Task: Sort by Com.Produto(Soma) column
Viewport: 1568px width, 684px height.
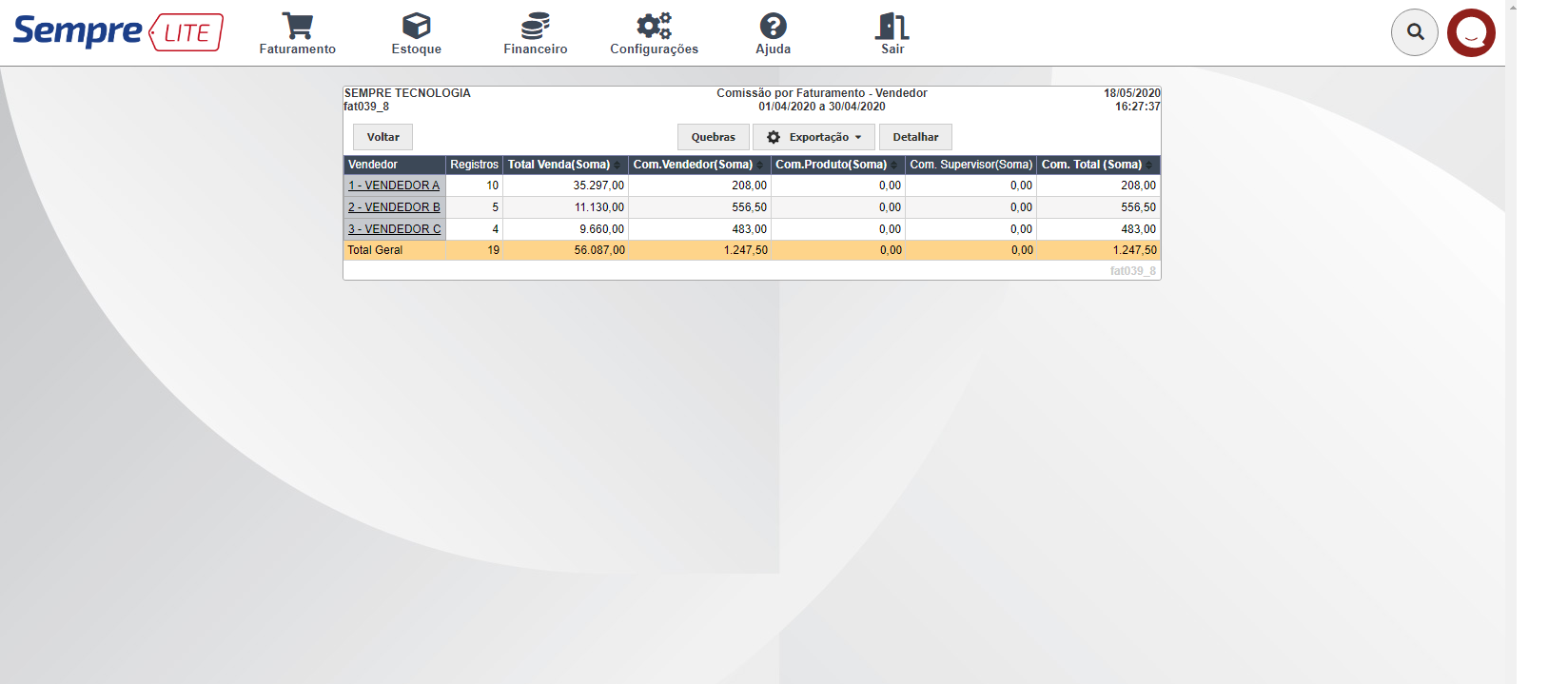Action: [836, 165]
